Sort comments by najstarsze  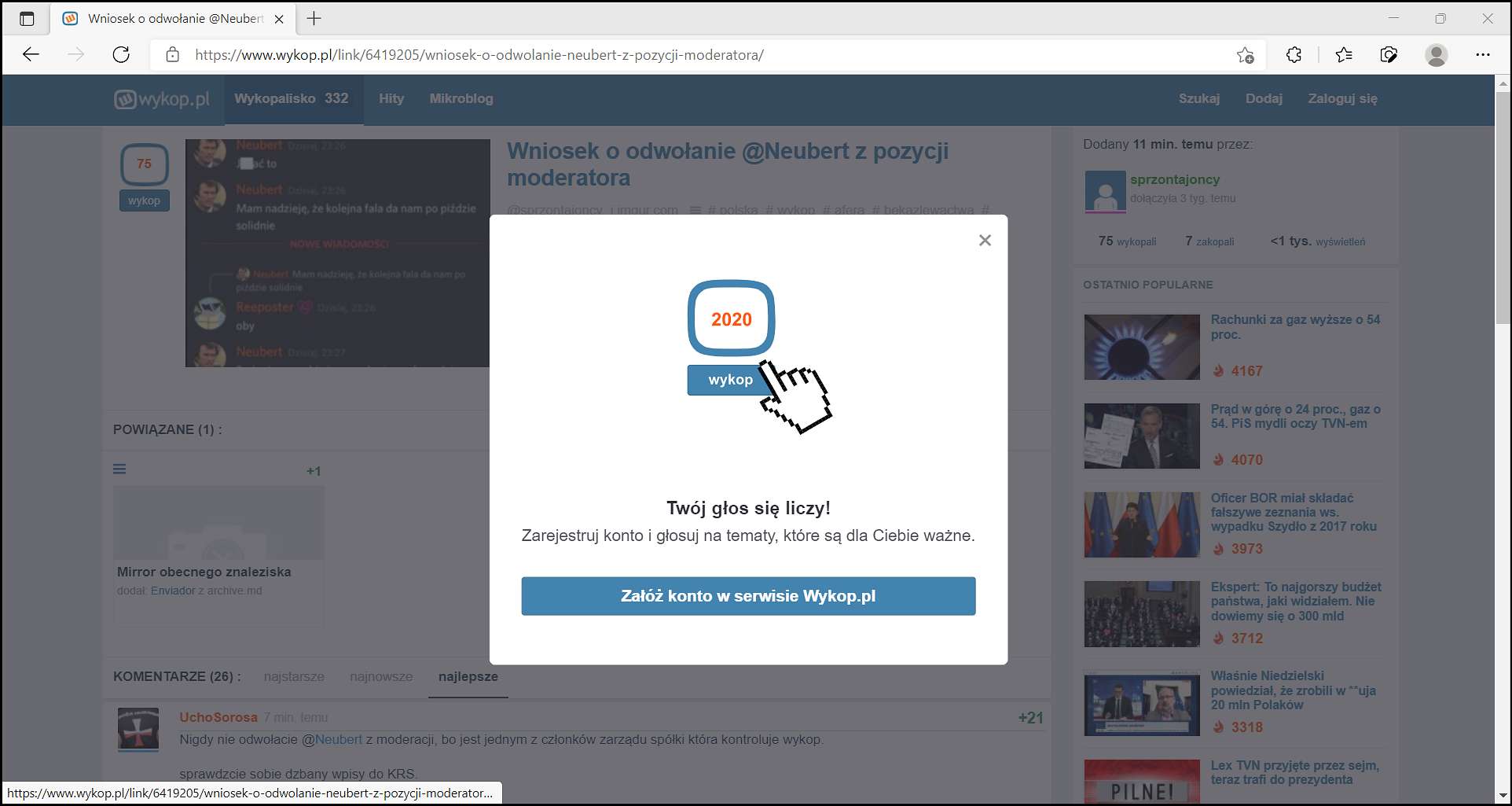pos(294,676)
